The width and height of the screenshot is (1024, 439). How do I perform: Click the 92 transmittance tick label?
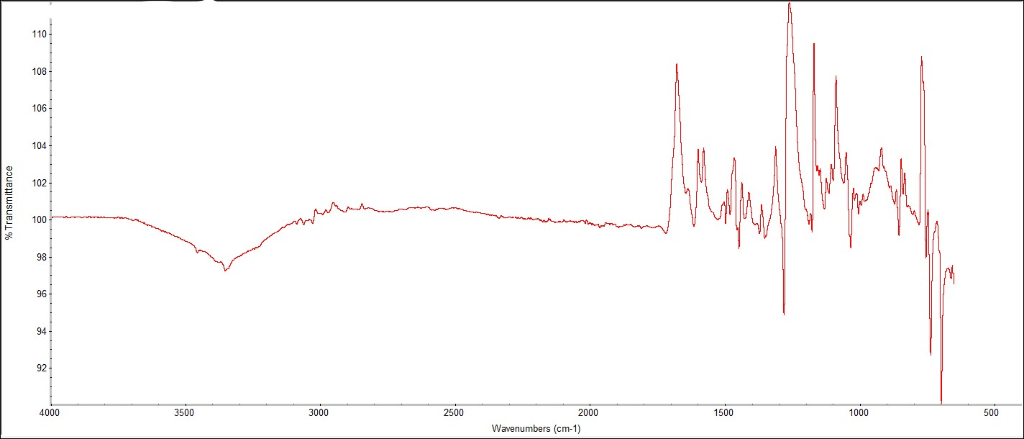pyautogui.click(x=39, y=369)
